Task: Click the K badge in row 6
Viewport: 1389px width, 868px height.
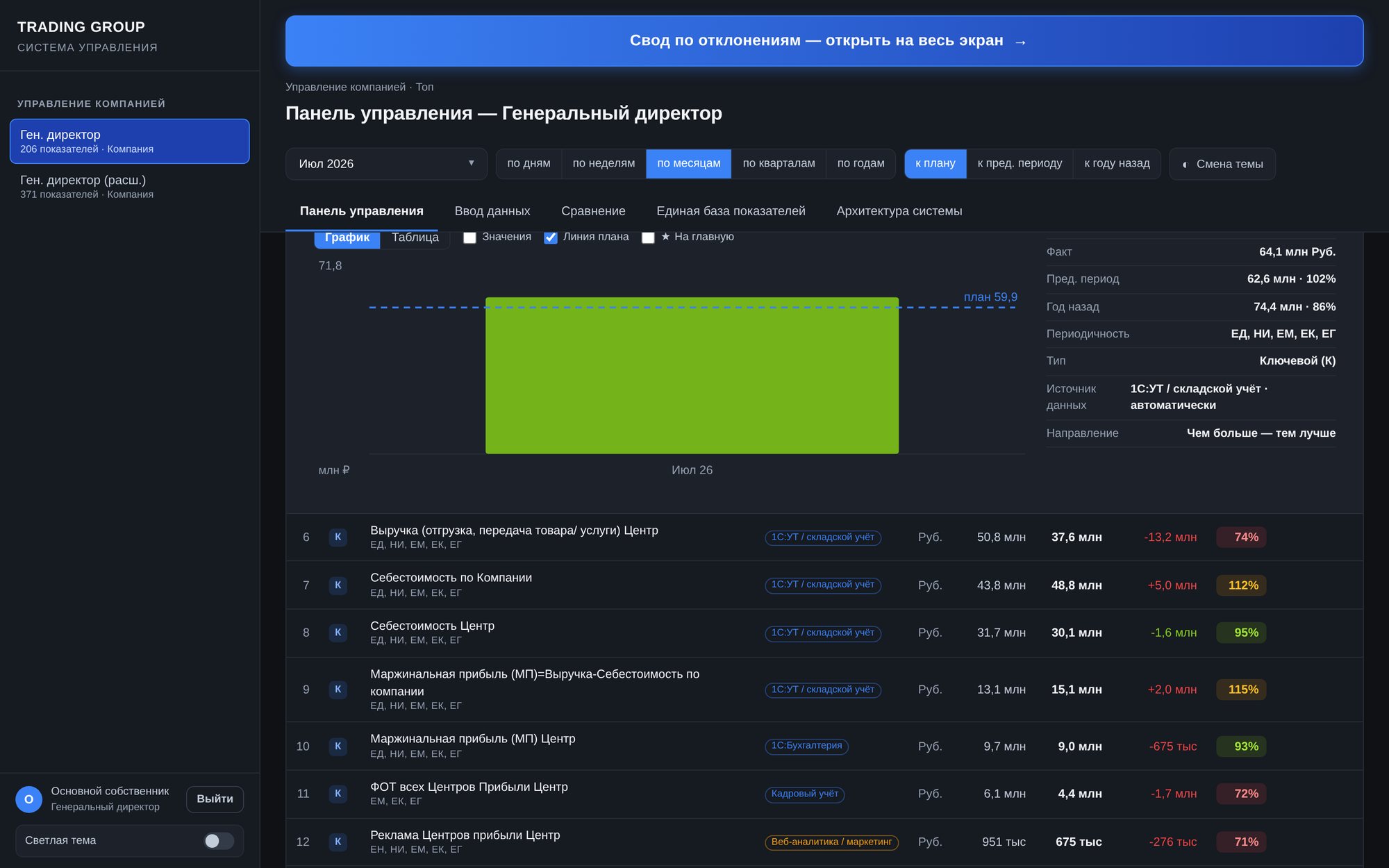Action: coord(338,537)
